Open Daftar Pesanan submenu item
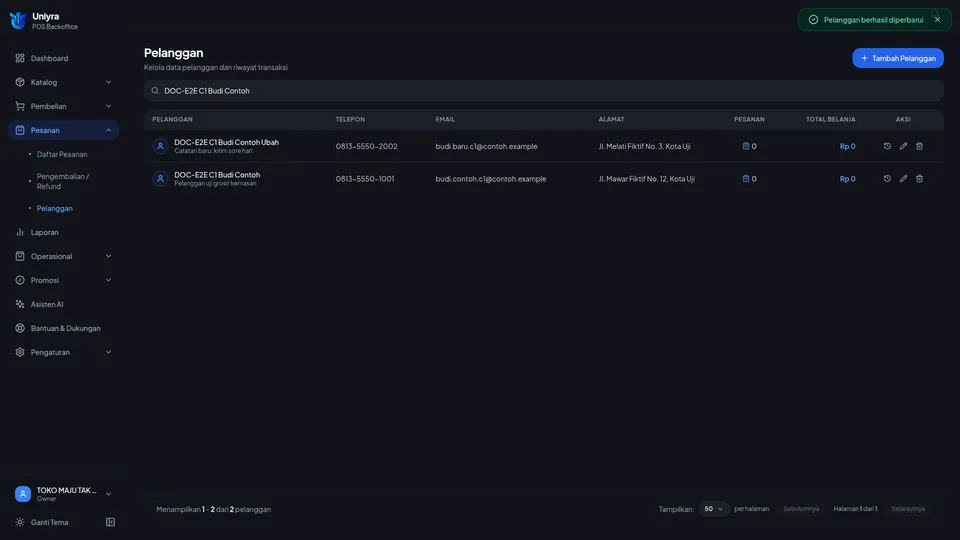 pos(62,154)
